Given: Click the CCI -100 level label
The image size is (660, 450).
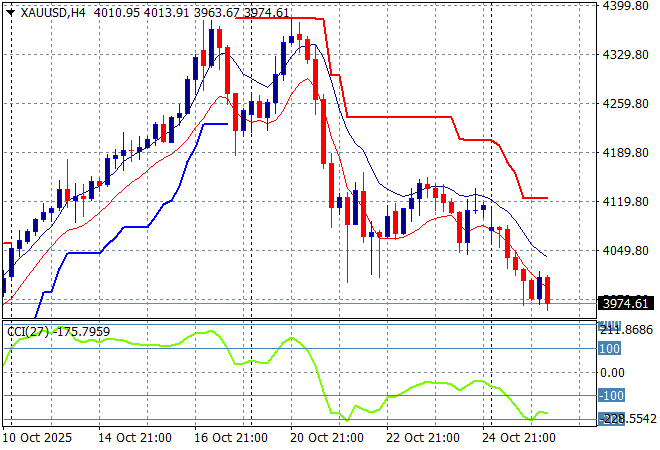Looking at the screenshot, I should (x=611, y=396).
